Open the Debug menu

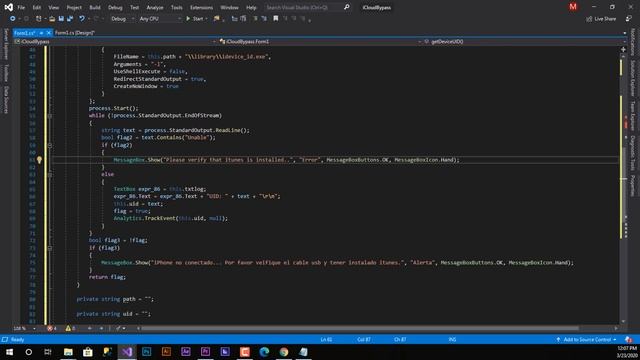115,7
